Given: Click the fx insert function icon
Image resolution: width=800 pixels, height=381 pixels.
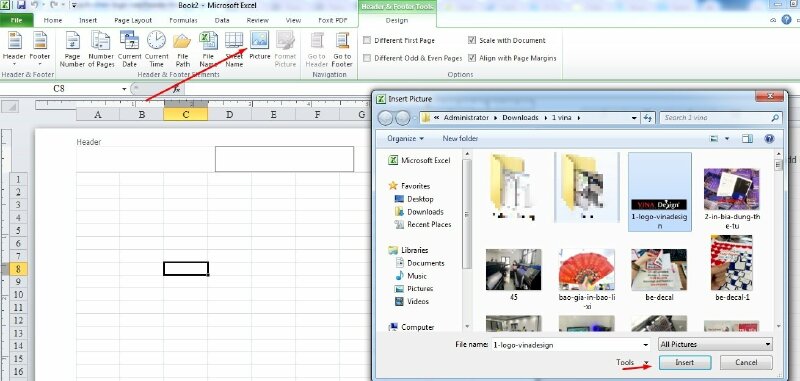Looking at the screenshot, I should (177, 89).
